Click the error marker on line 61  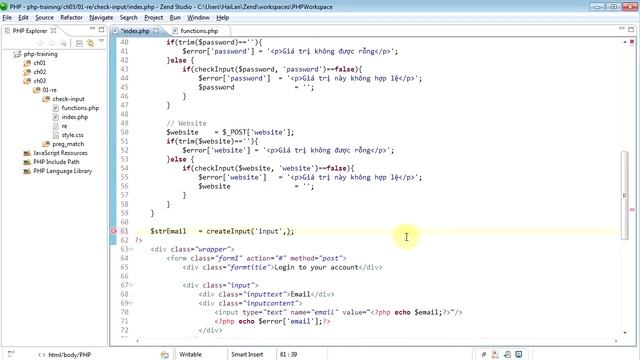click(x=114, y=231)
